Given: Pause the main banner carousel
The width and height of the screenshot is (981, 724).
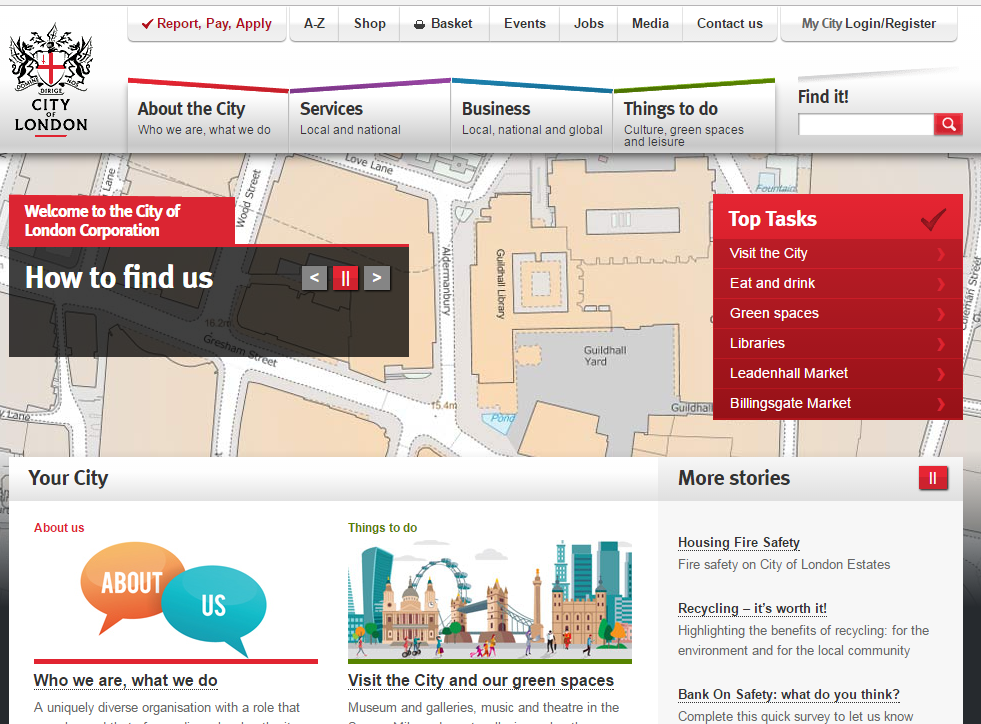Looking at the screenshot, I should point(345,278).
